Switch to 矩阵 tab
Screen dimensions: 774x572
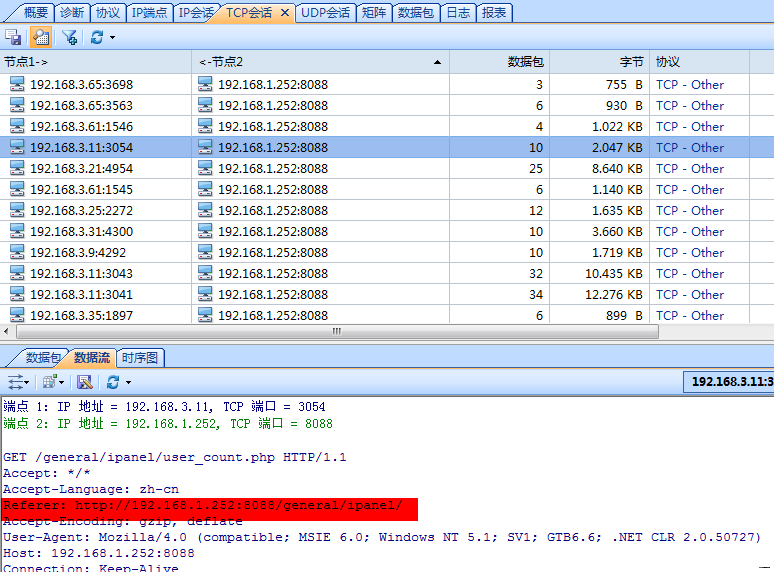[x=374, y=13]
